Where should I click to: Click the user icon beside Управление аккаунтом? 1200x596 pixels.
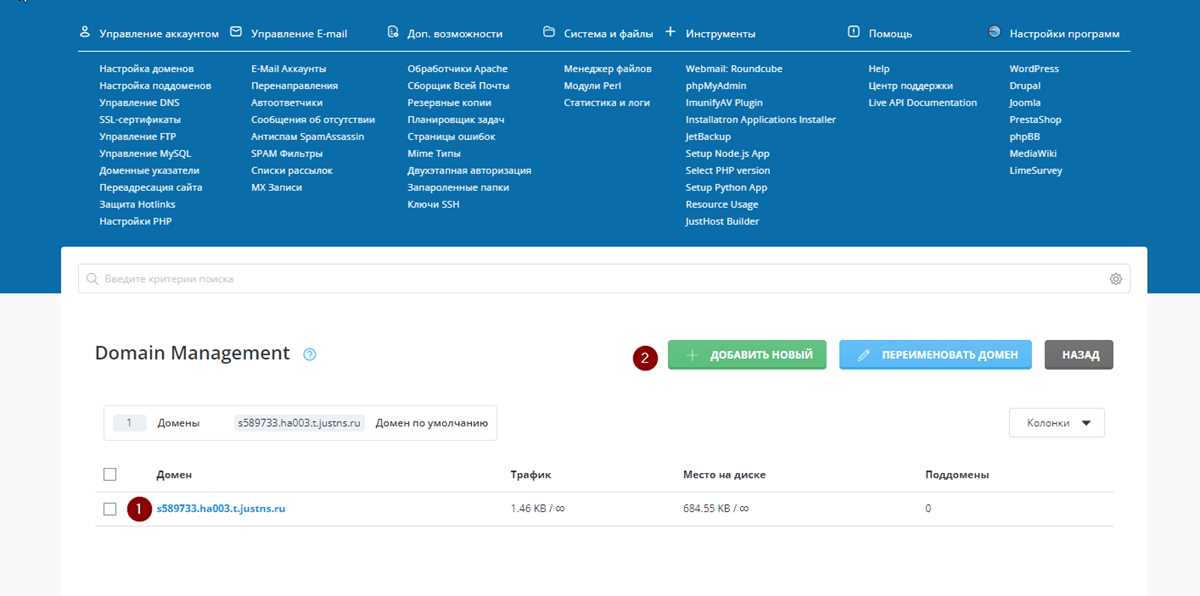[x=85, y=32]
